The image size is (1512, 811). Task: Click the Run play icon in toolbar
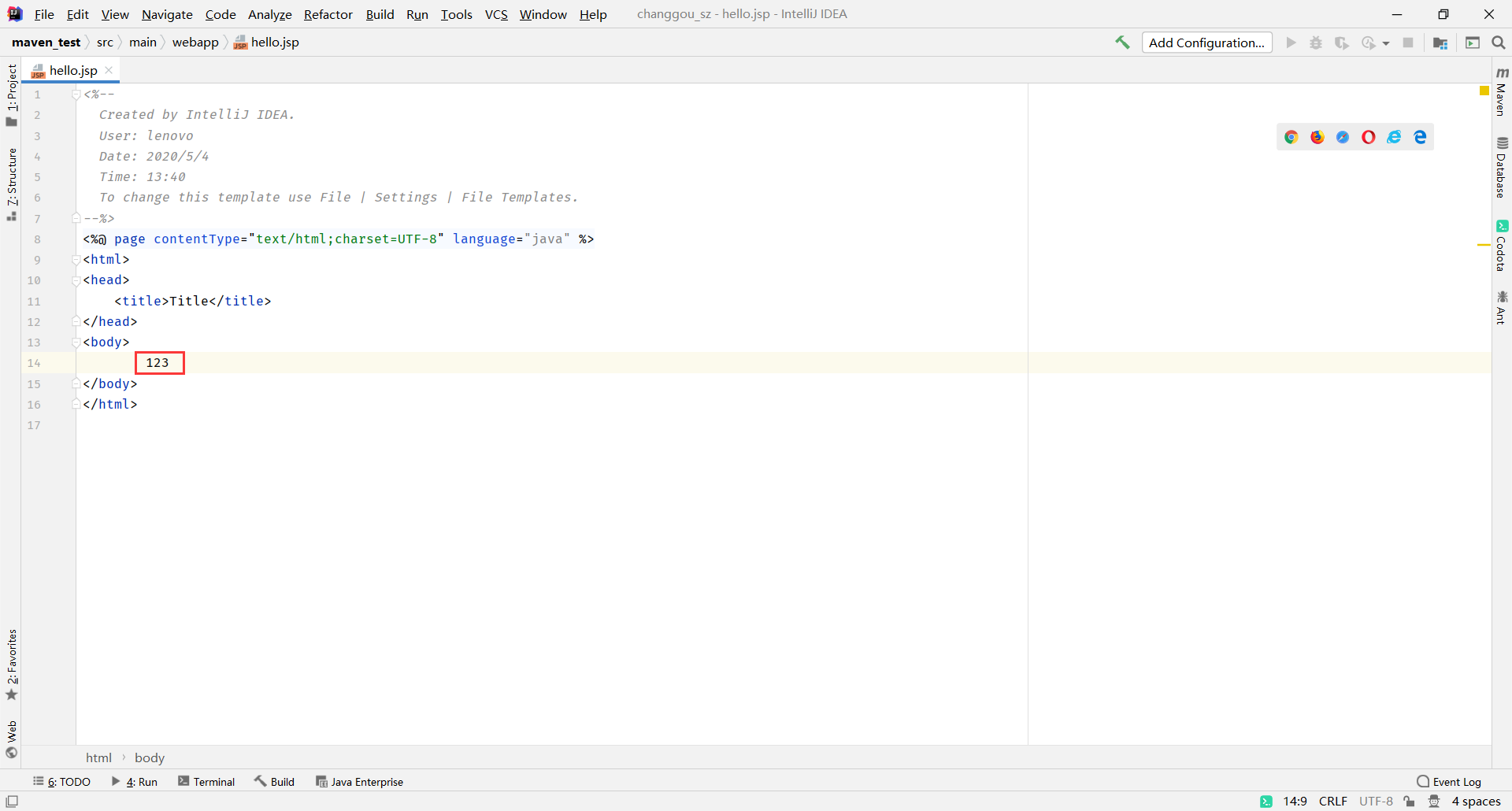click(1291, 43)
